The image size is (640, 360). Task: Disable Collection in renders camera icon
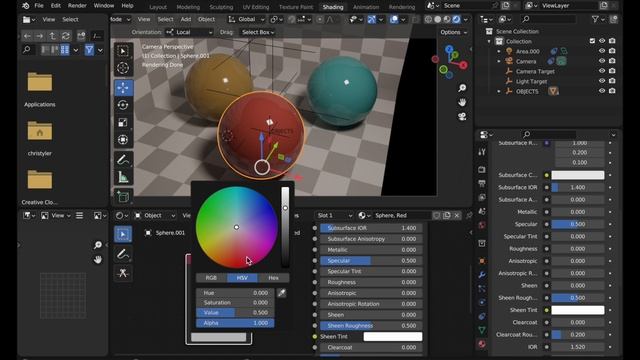(612, 41)
